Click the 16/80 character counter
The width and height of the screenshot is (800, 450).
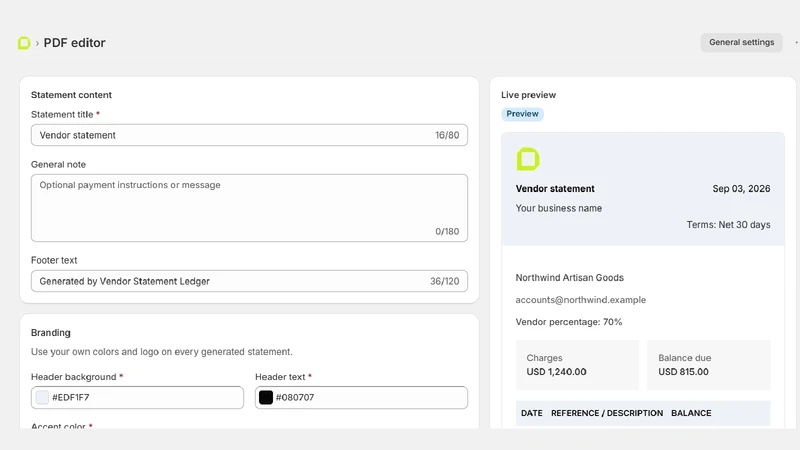tap(447, 135)
